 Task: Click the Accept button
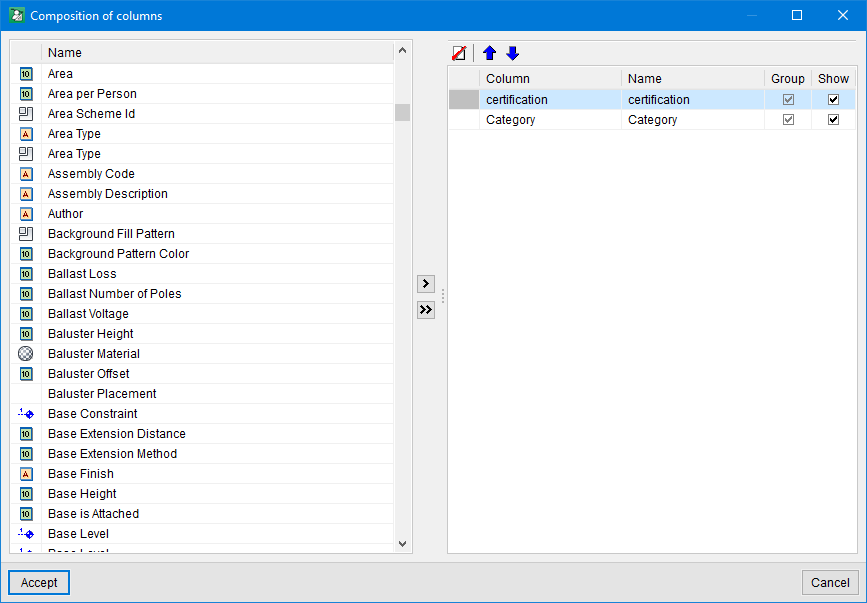[x=39, y=582]
